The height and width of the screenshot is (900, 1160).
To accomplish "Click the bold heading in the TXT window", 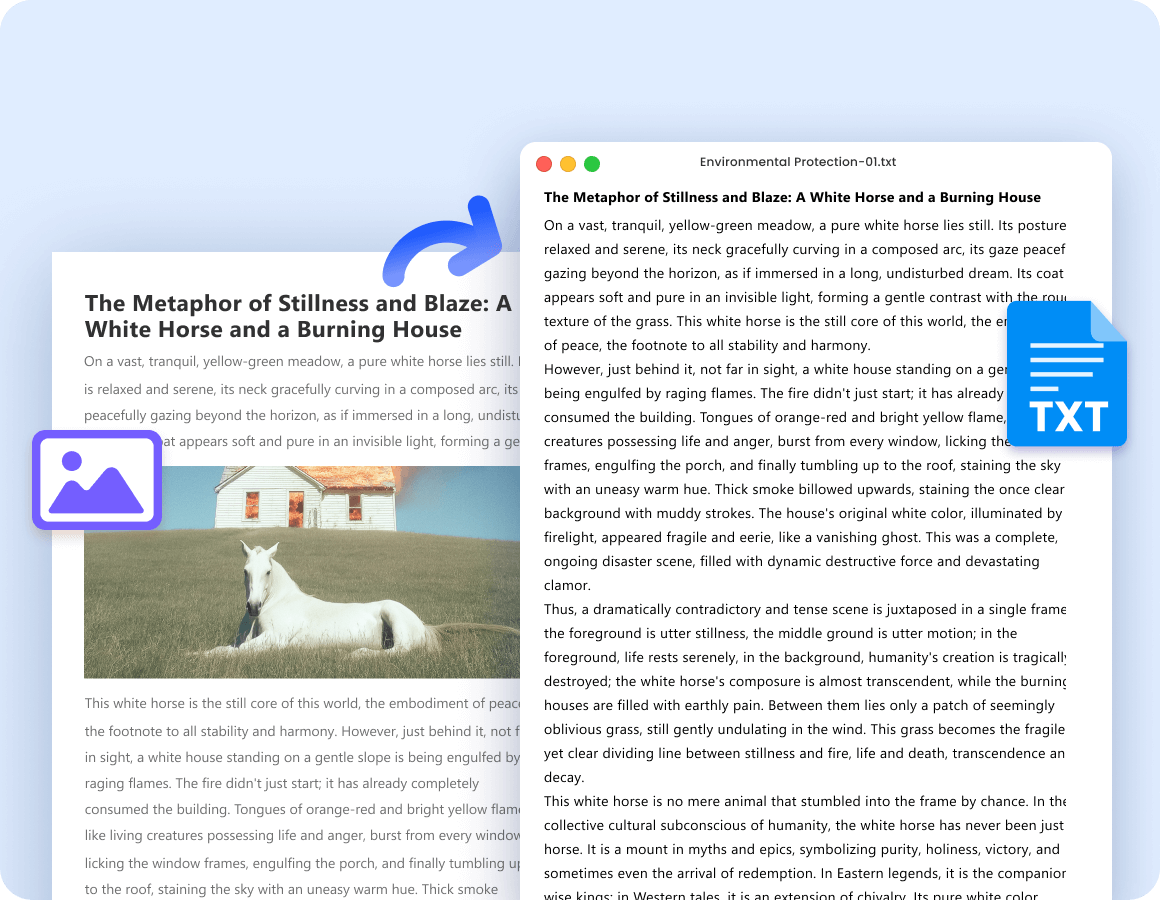I will (x=792, y=197).
